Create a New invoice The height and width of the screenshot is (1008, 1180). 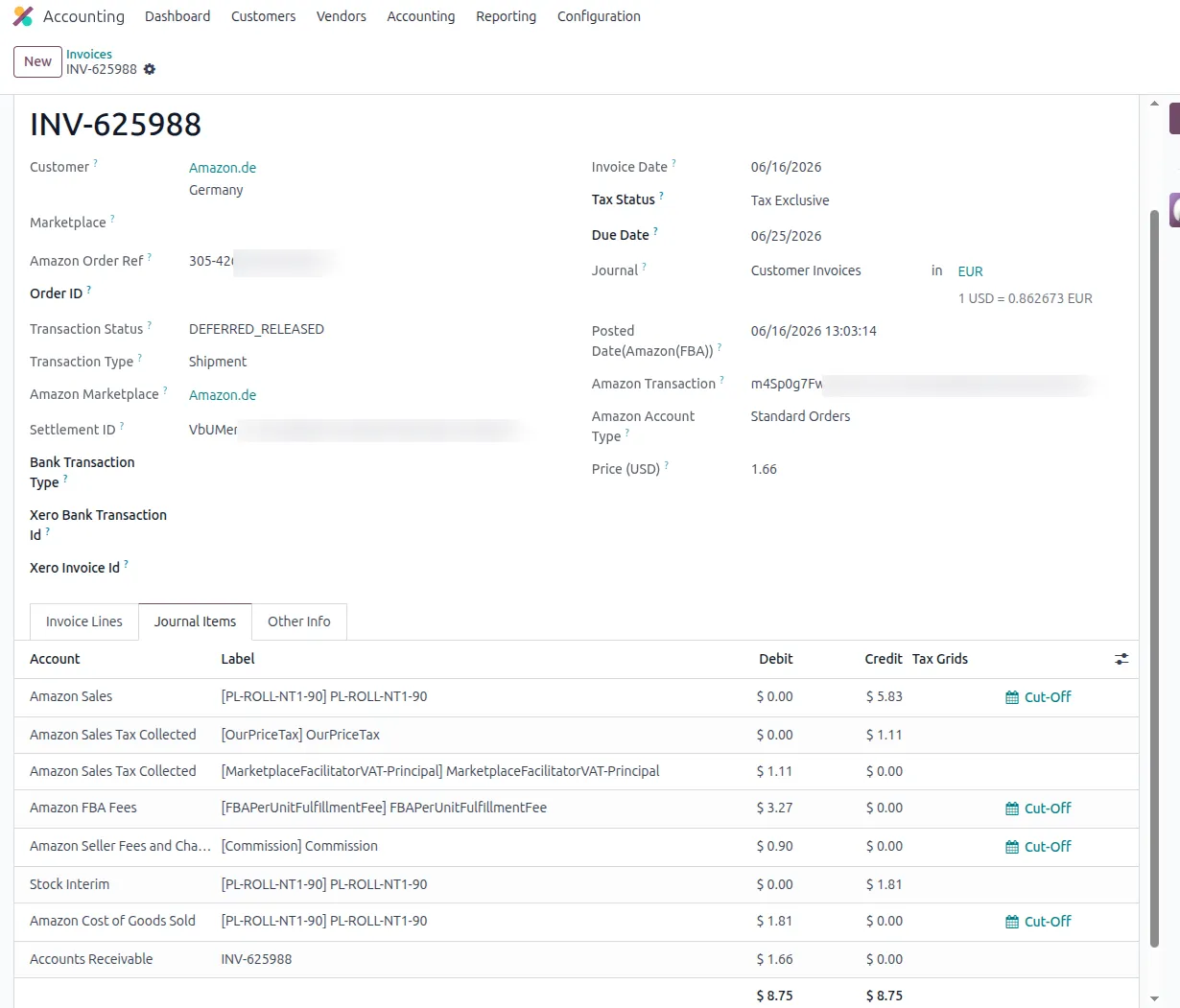pyautogui.click(x=37, y=61)
